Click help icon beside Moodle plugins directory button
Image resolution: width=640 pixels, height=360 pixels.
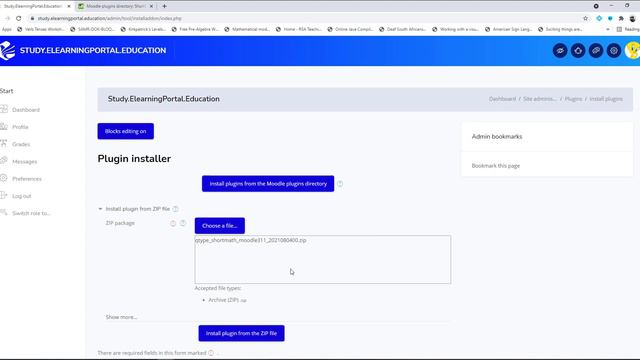pyautogui.click(x=340, y=184)
